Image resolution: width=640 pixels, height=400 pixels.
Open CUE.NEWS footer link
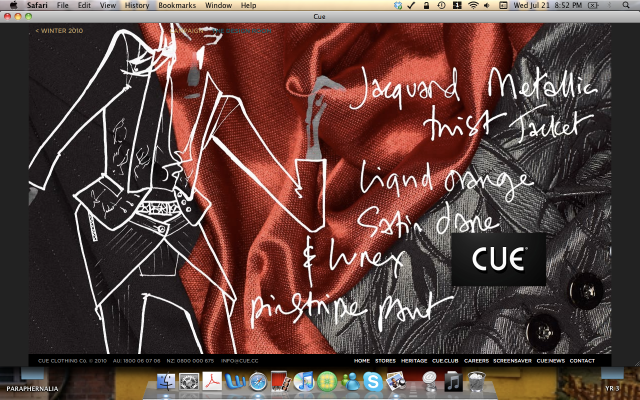[x=551, y=361]
